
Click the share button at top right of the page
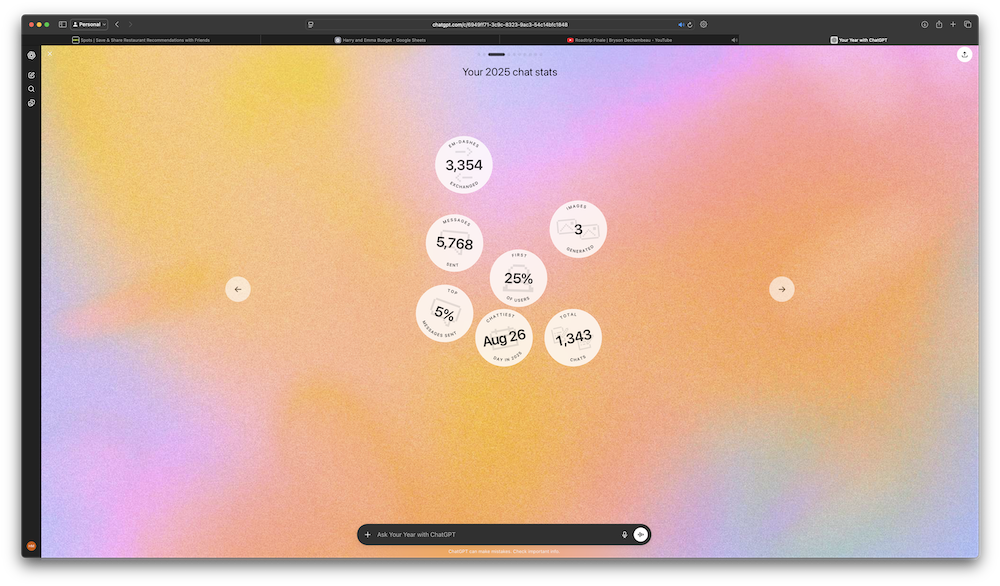[x=964, y=55]
